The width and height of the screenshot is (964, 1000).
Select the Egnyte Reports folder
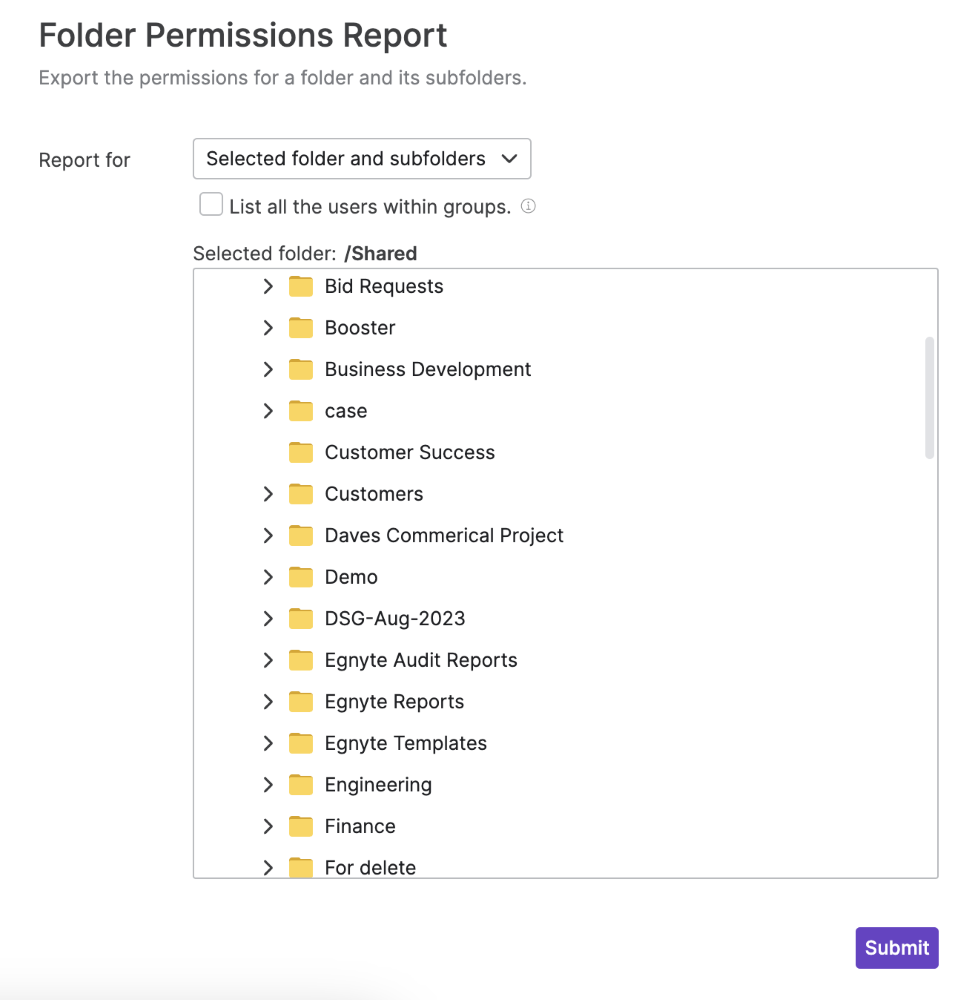coord(394,702)
